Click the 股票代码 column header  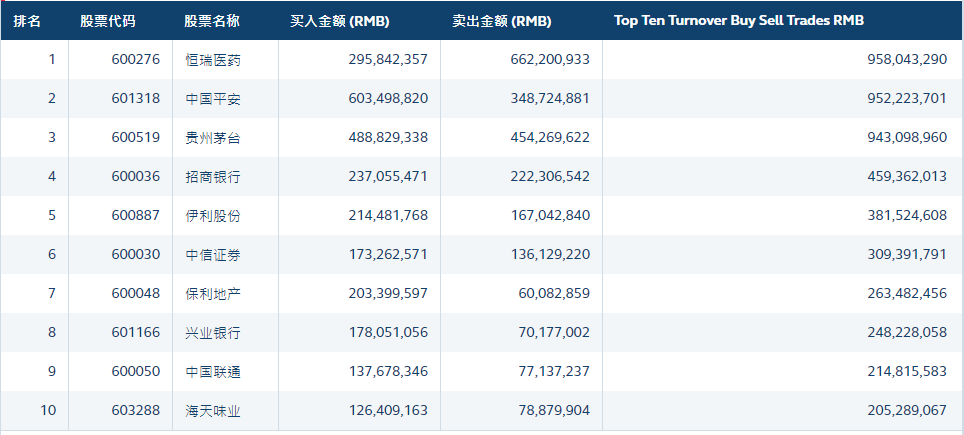pyautogui.click(x=107, y=21)
